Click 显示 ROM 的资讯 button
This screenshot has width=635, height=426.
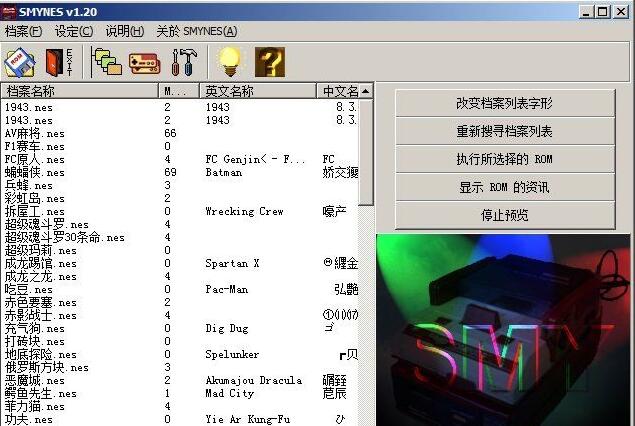(x=505, y=187)
